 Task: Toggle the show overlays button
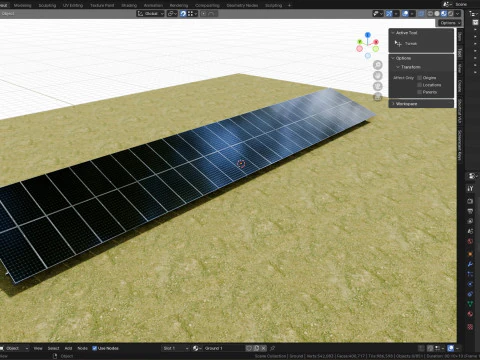[405, 14]
